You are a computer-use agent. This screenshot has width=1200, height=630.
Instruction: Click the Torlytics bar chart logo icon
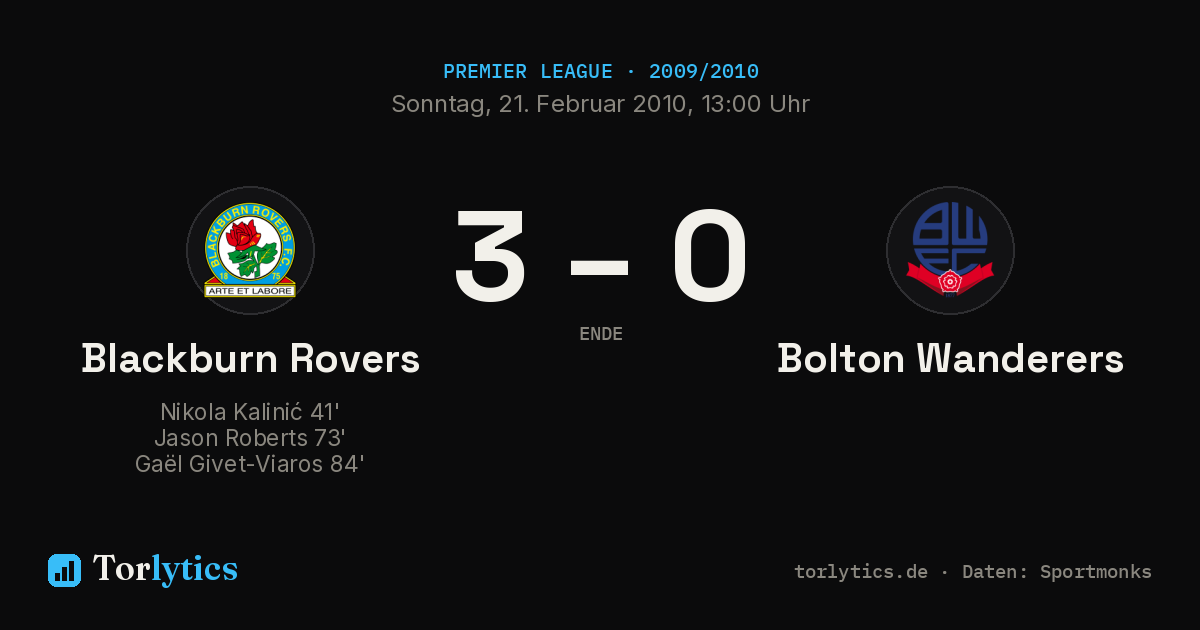click(64, 570)
